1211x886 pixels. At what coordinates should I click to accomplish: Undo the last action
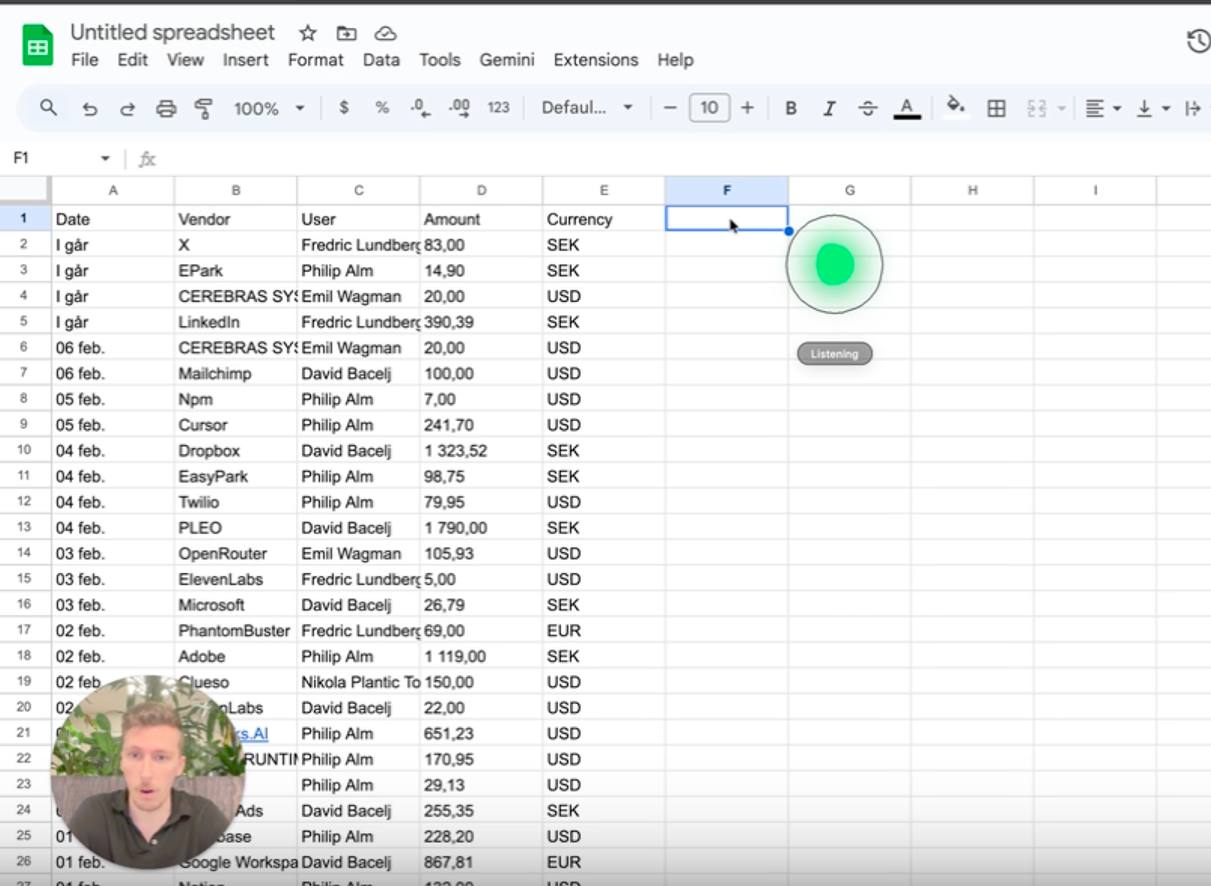(90, 109)
